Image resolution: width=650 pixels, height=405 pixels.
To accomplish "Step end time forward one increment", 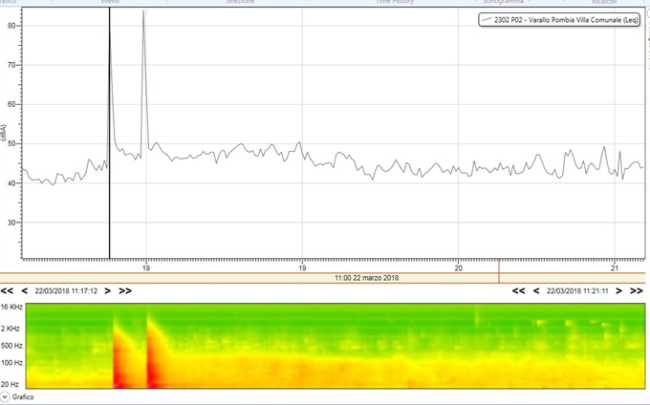I will point(620,290).
